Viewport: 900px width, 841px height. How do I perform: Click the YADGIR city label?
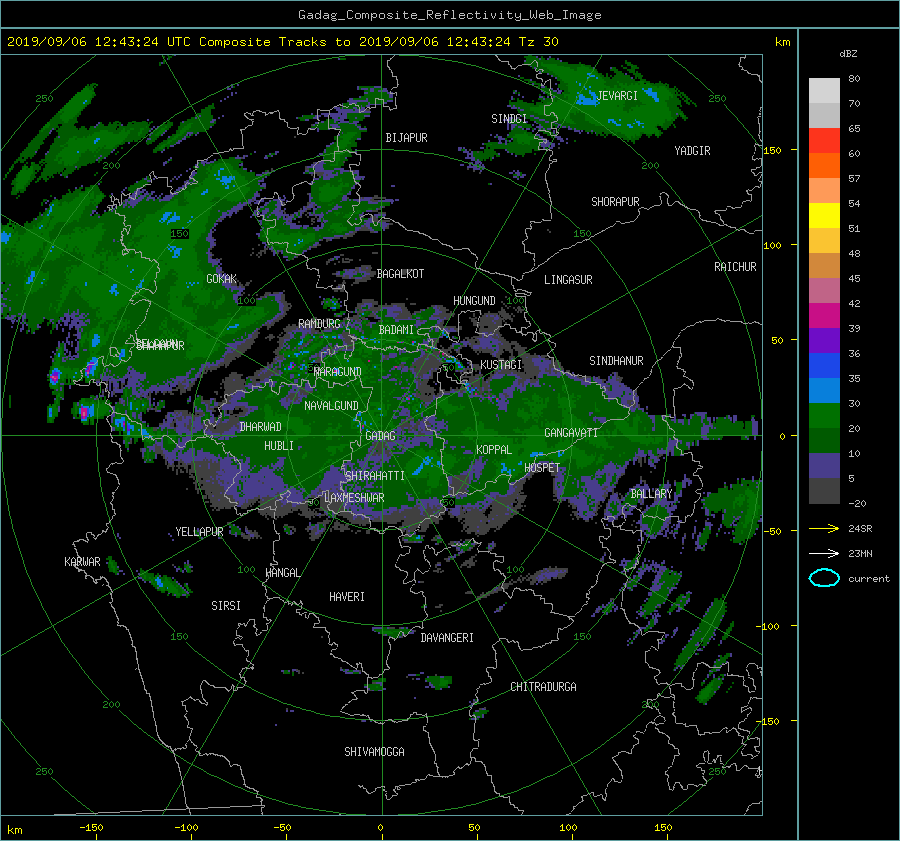click(692, 151)
